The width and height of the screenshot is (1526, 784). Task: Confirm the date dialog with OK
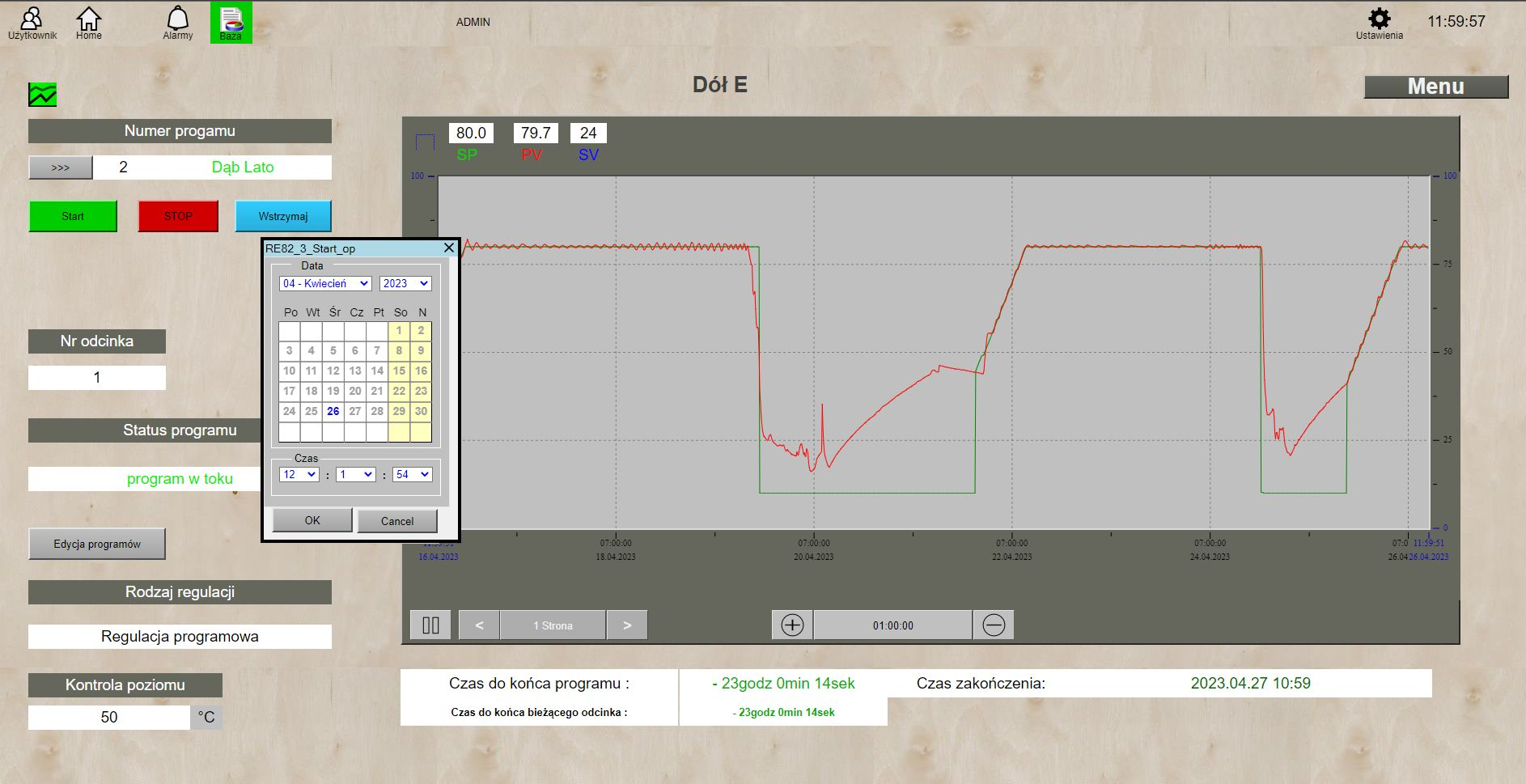(x=312, y=520)
